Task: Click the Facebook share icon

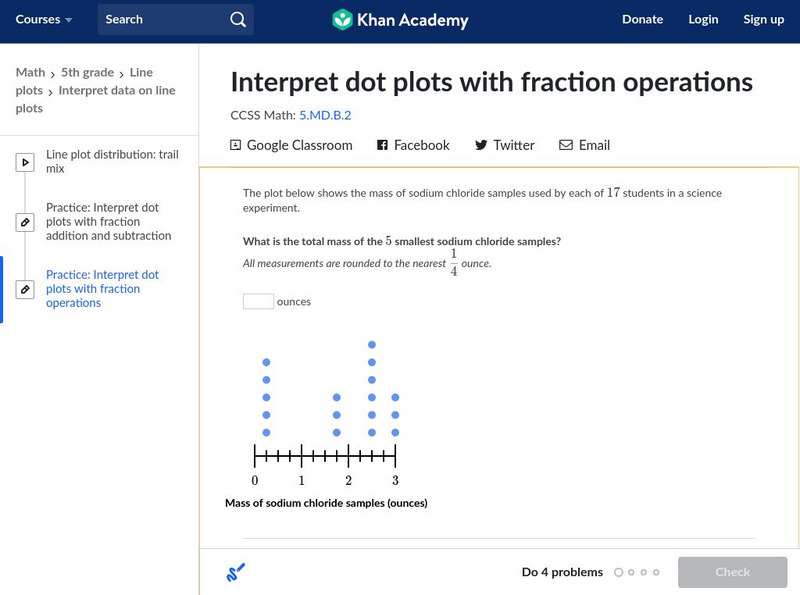Action: (382, 145)
